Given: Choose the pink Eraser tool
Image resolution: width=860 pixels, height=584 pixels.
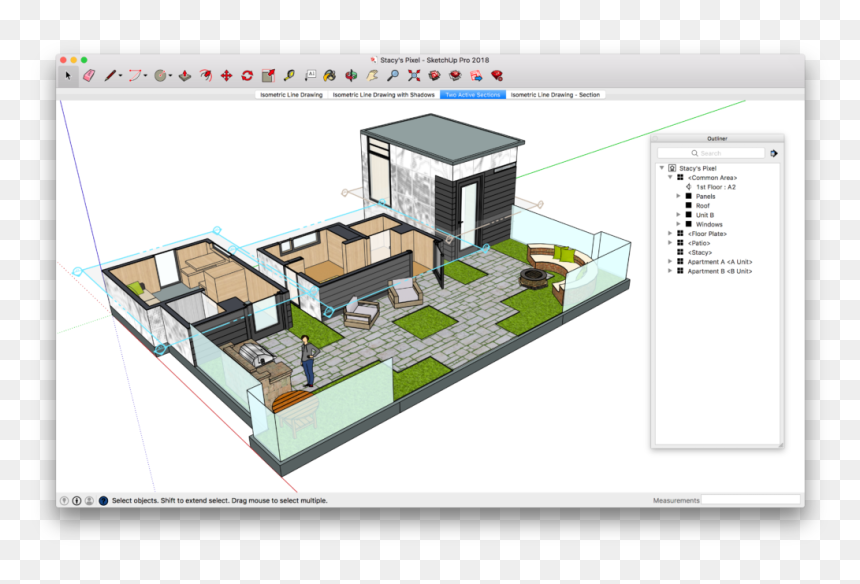Looking at the screenshot, I should click(89, 76).
